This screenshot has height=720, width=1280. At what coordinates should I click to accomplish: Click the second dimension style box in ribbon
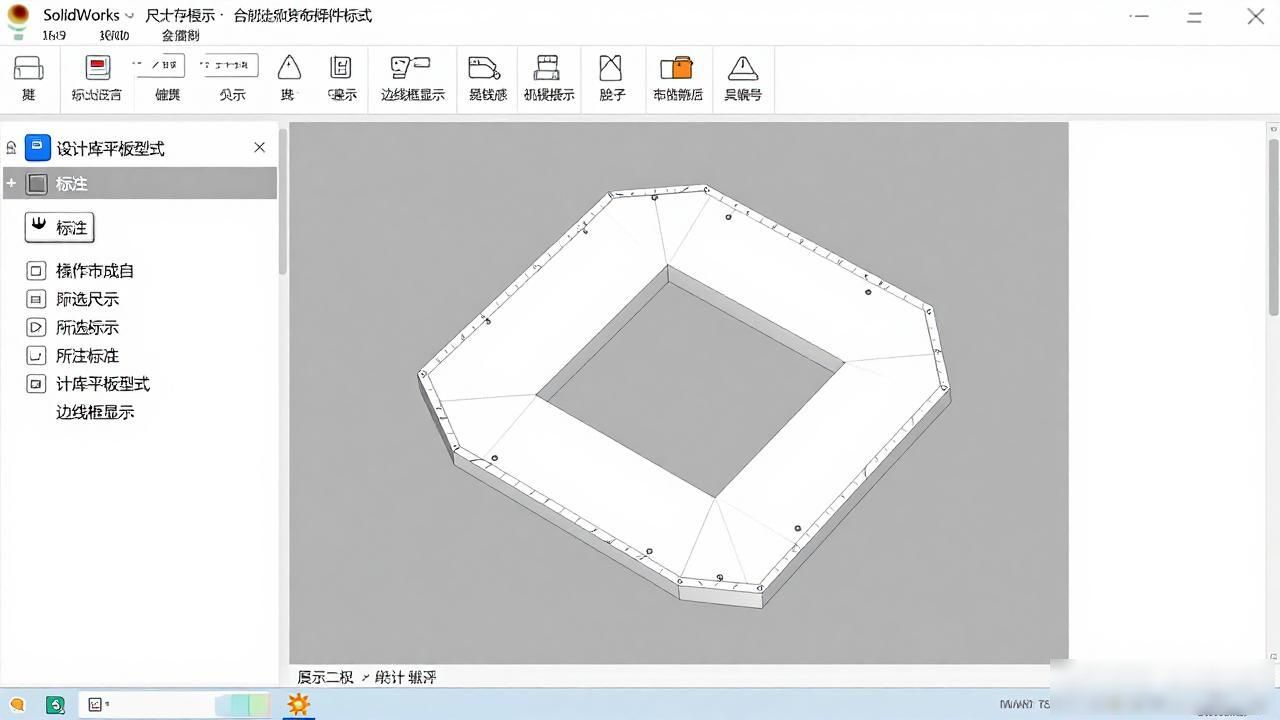229,66
